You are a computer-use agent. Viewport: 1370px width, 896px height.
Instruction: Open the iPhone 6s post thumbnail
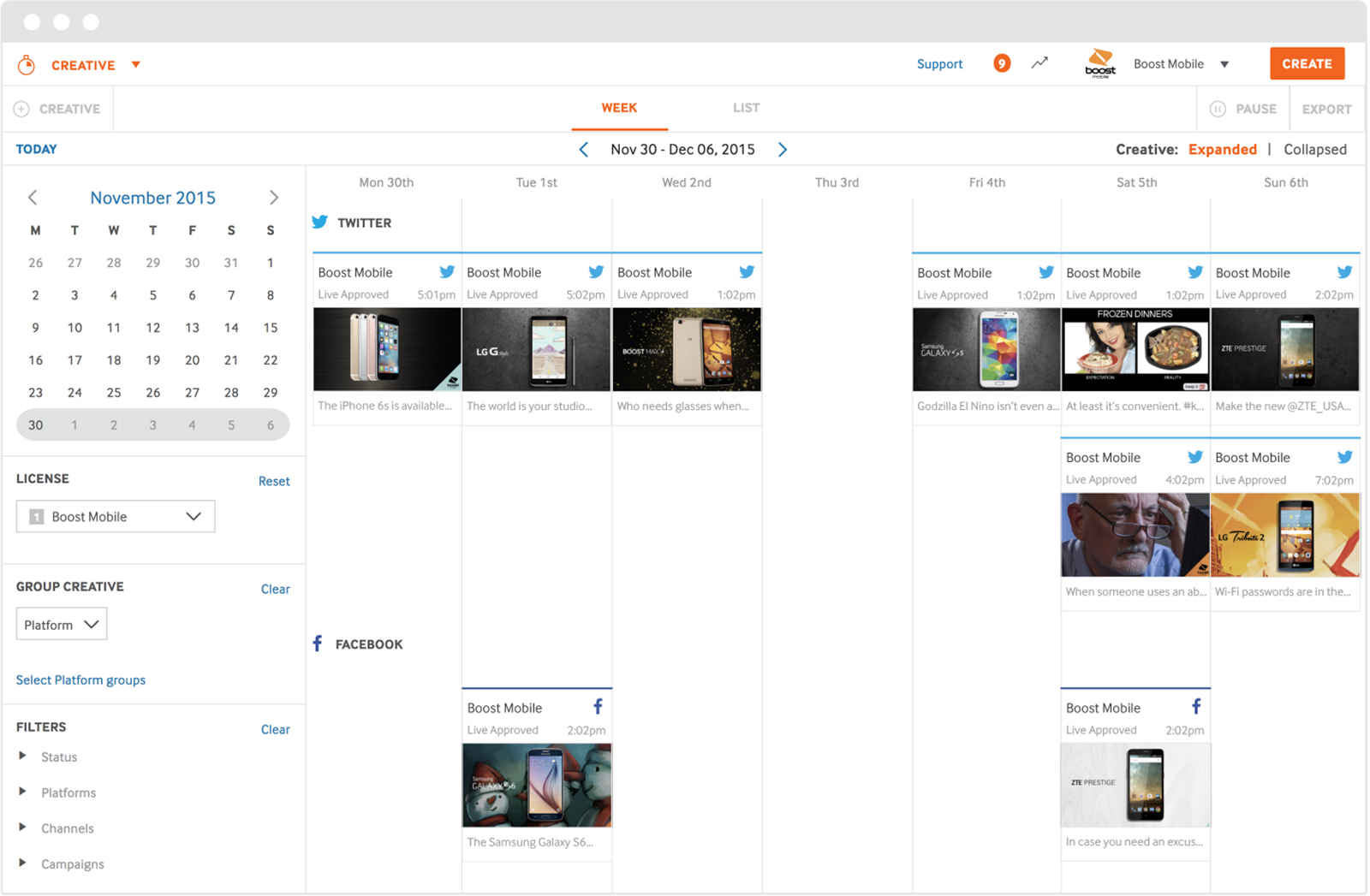point(387,349)
